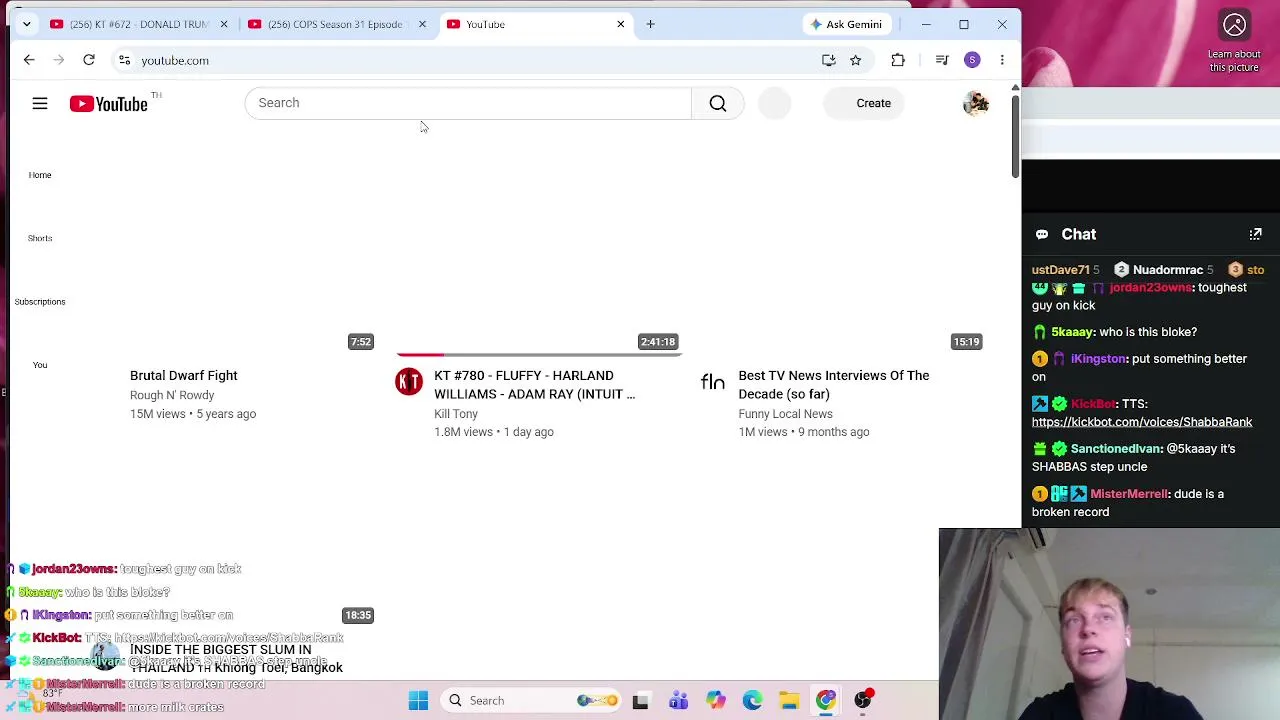Viewport: 1280px width, 720px height.
Task: Open Shorts in YouTube sidebar
Action: (x=40, y=238)
